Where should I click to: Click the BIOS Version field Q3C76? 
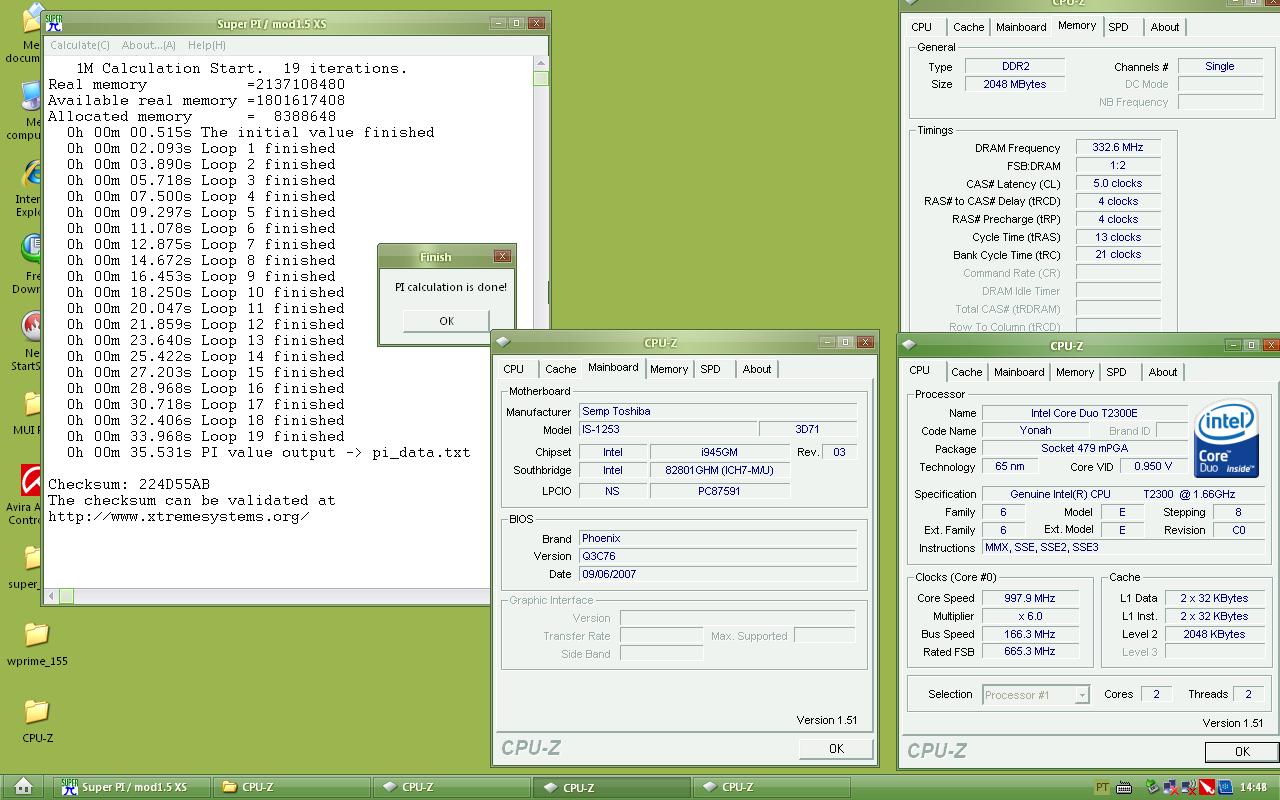pyautogui.click(x=718, y=556)
